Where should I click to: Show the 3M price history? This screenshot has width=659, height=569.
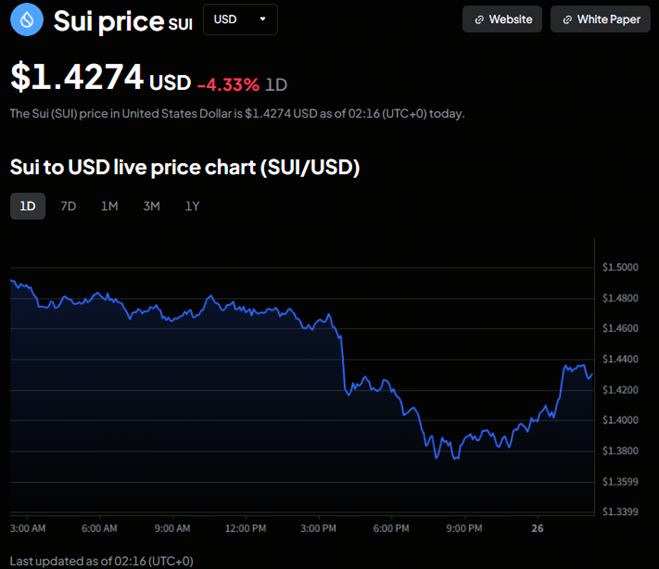point(151,206)
